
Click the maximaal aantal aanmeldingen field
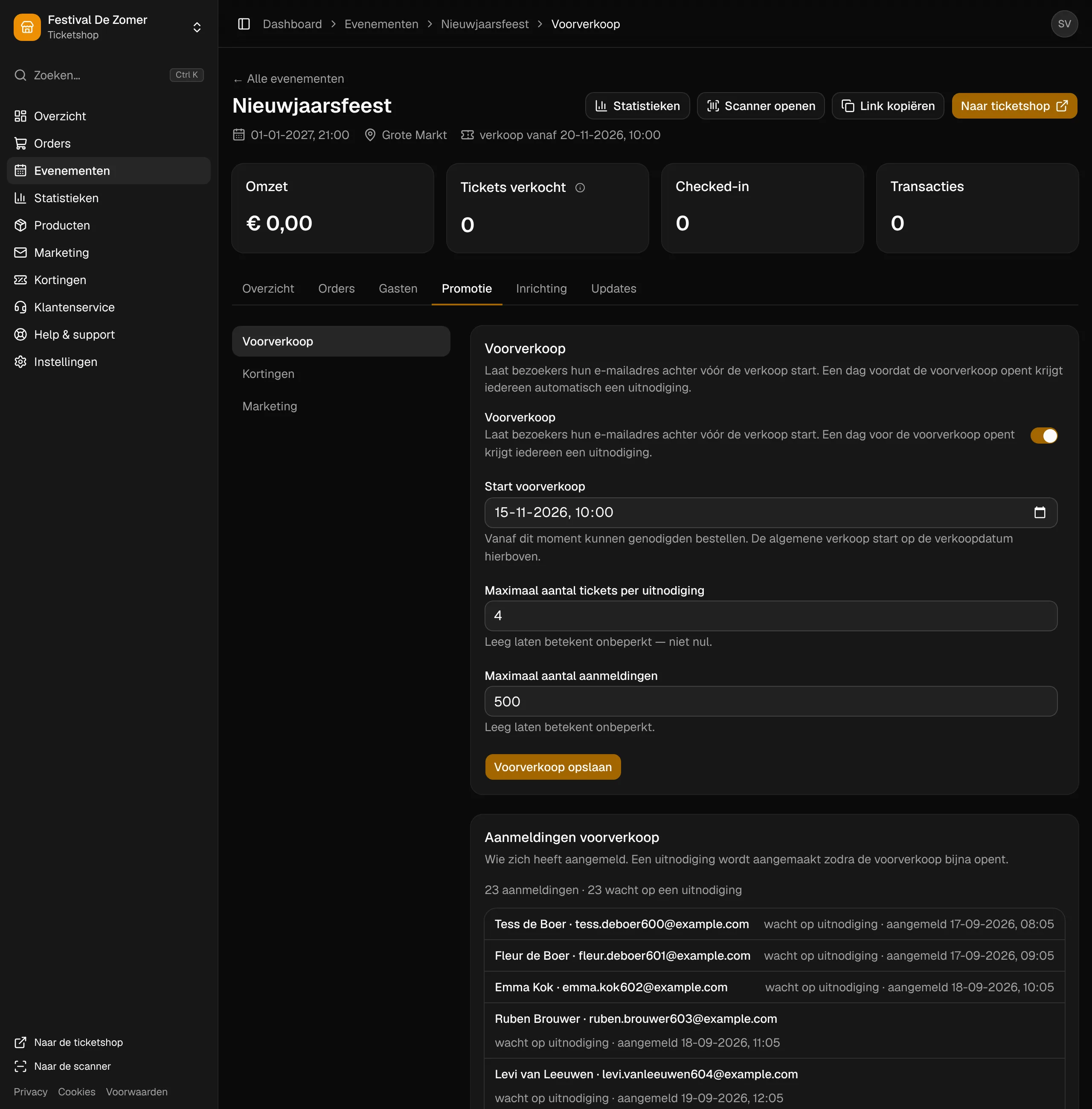coord(770,701)
